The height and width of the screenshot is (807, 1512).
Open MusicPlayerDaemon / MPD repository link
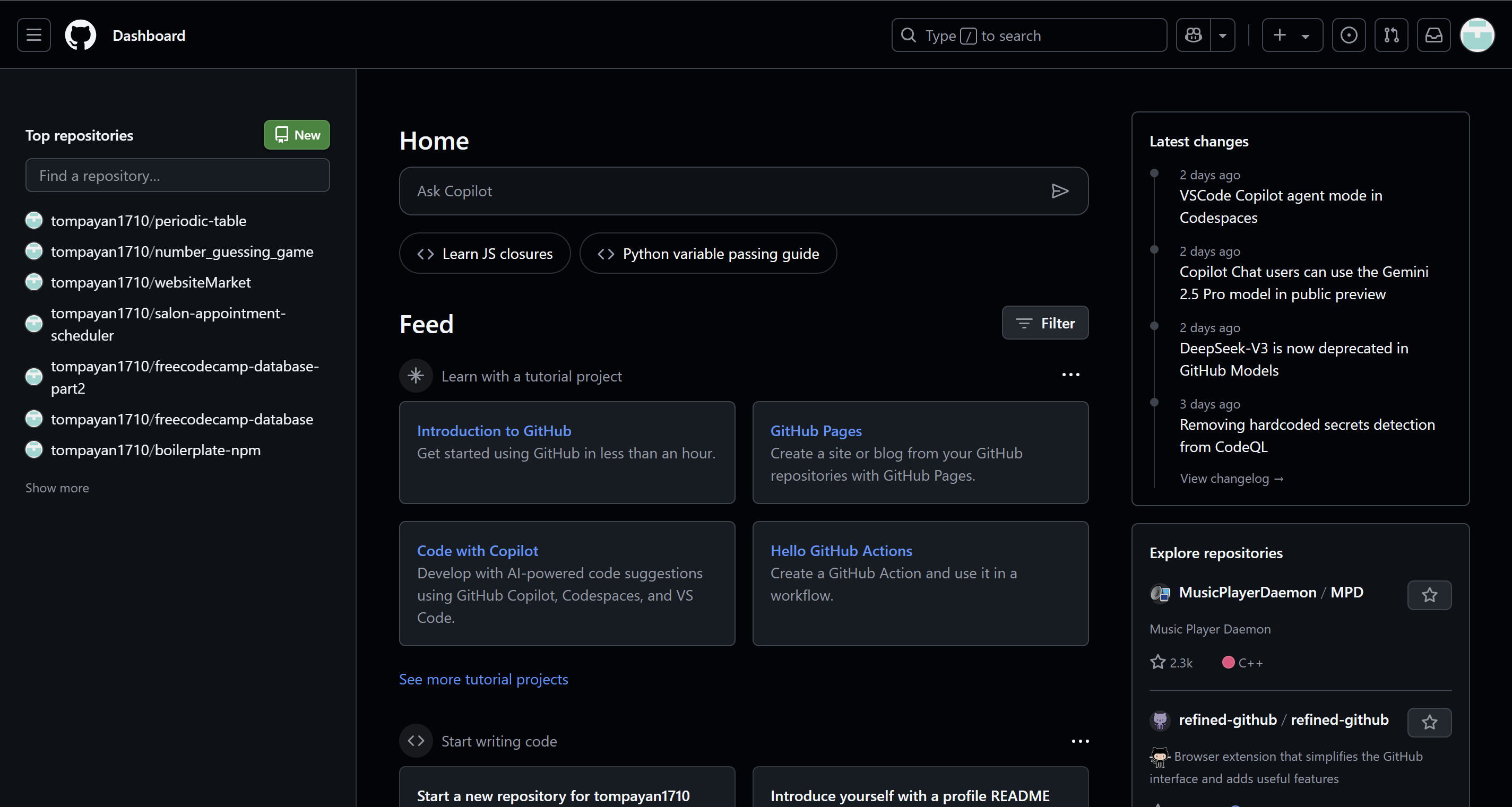pyautogui.click(x=1271, y=592)
